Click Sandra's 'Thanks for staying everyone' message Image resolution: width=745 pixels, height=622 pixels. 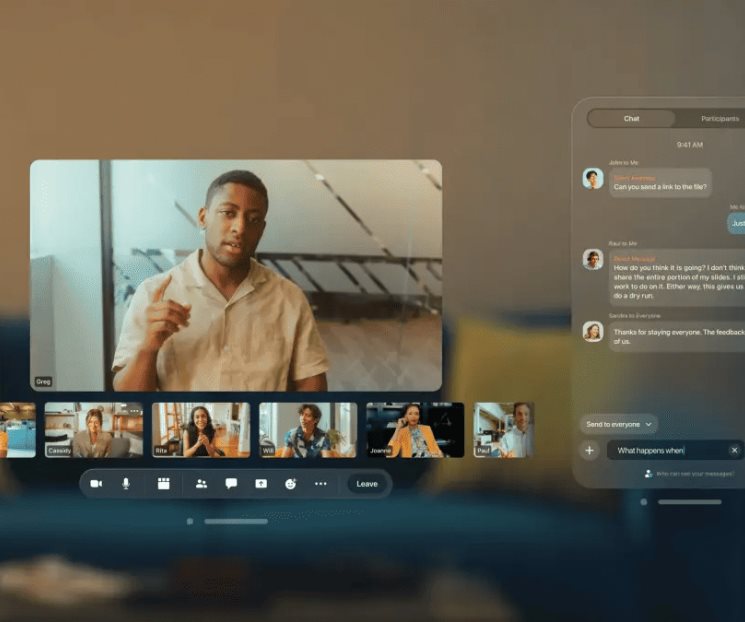tap(677, 336)
